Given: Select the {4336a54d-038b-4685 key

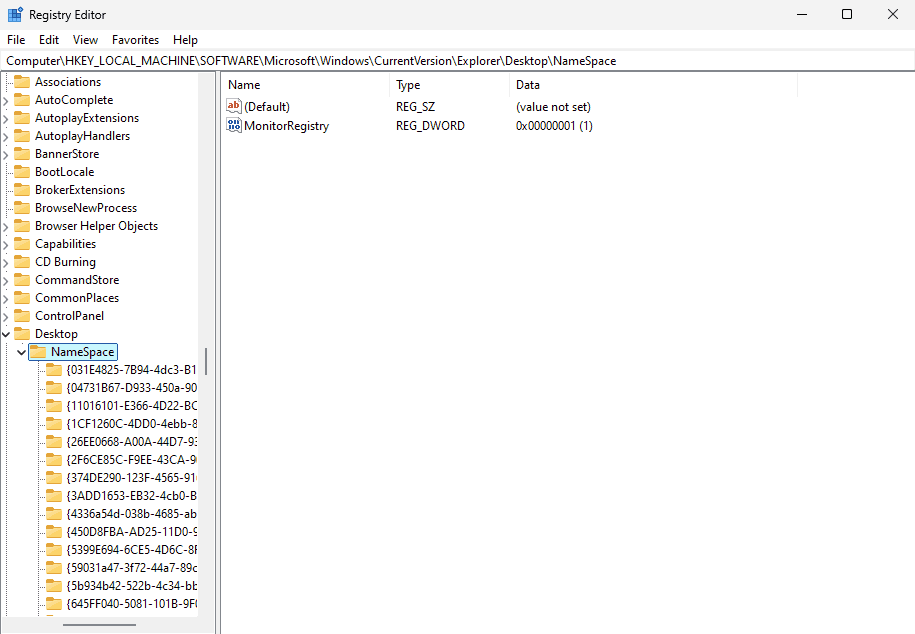Looking at the screenshot, I should pyautogui.click(x=132, y=514).
